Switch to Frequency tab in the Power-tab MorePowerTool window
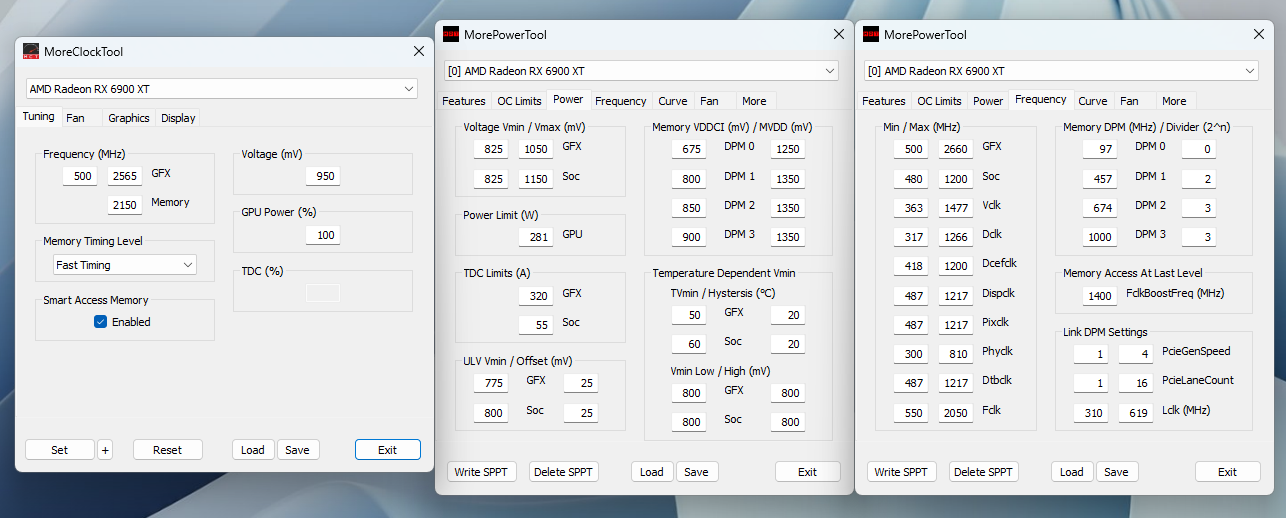The width and height of the screenshot is (1286, 518). (x=621, y=101)
